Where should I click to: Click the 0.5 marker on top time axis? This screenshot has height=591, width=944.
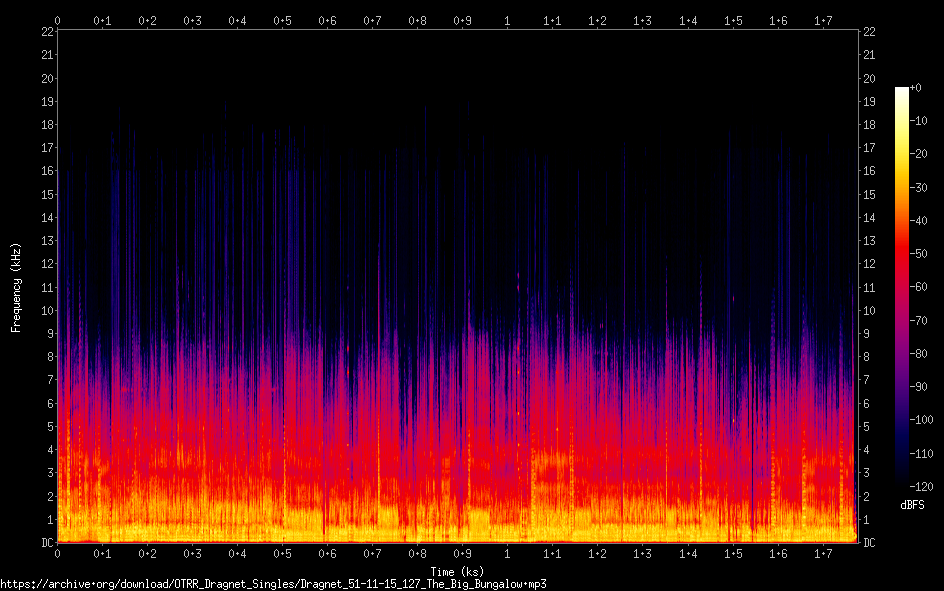[x=283, y=20]
